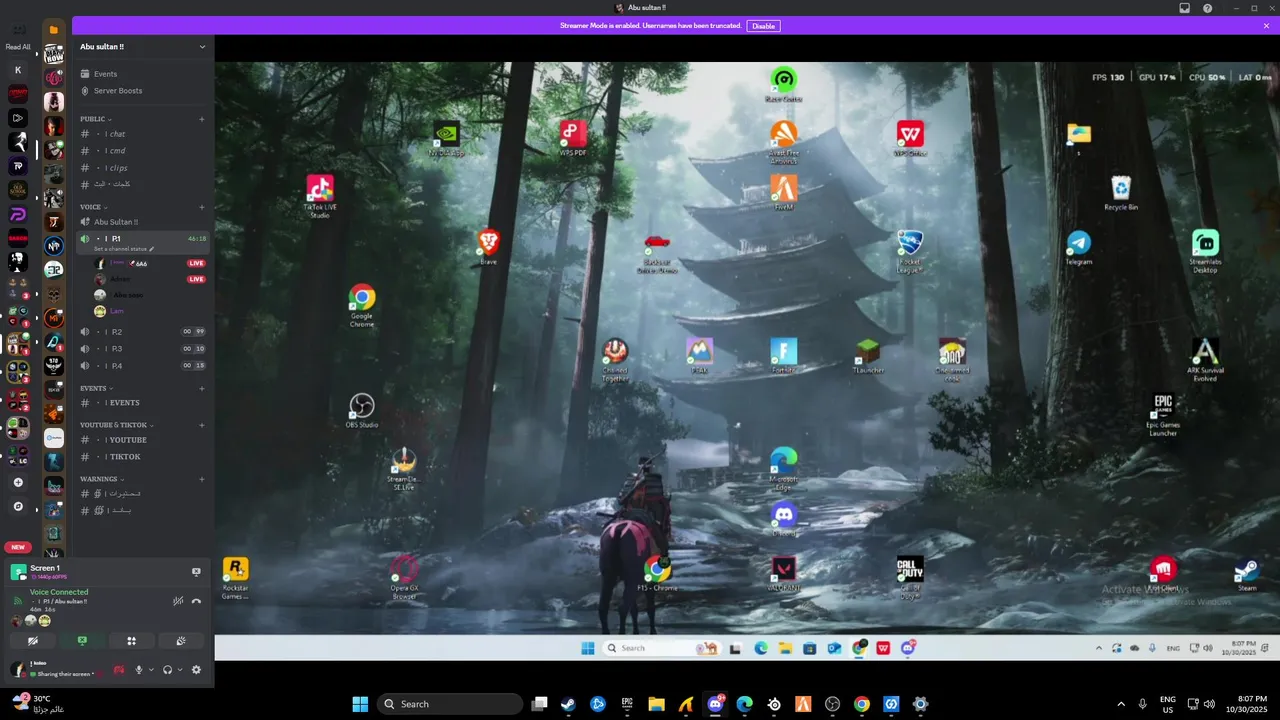The width and height of the screenshot is (1280, 720).
Task: Collapse the WARNINGS category
Action: tap(102, 479)
